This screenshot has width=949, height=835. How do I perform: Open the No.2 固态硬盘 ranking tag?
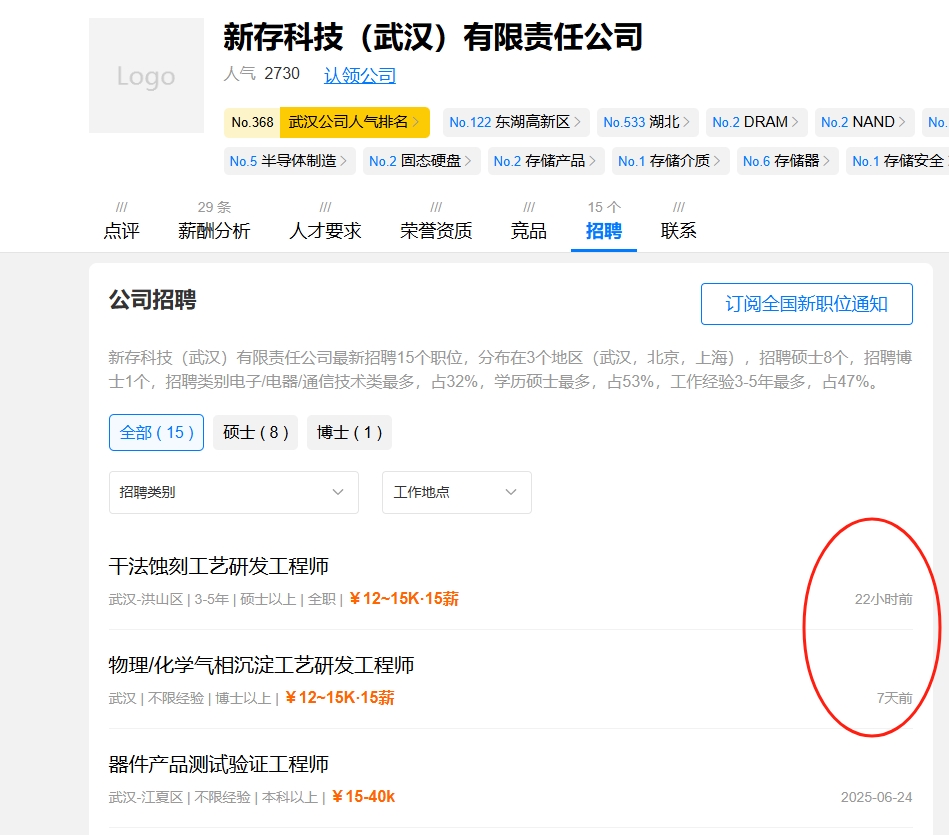point(421,161)
